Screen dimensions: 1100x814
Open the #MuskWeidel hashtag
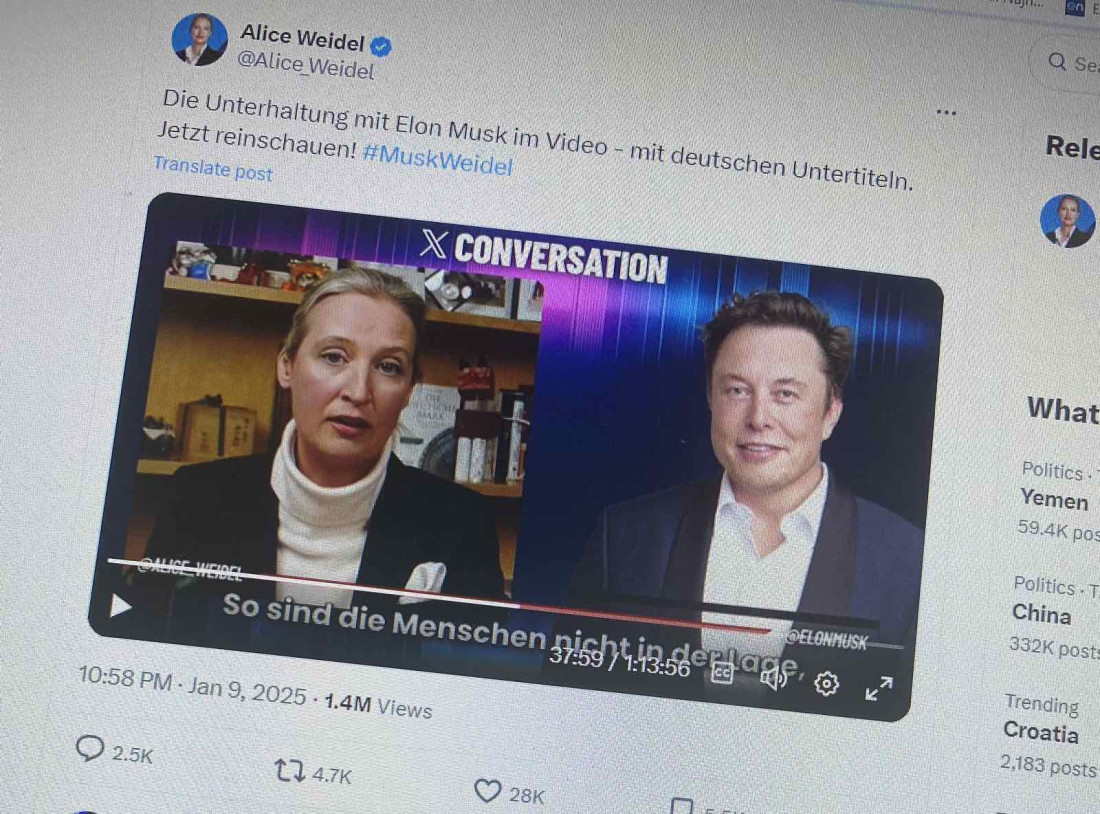pos(437,159)
